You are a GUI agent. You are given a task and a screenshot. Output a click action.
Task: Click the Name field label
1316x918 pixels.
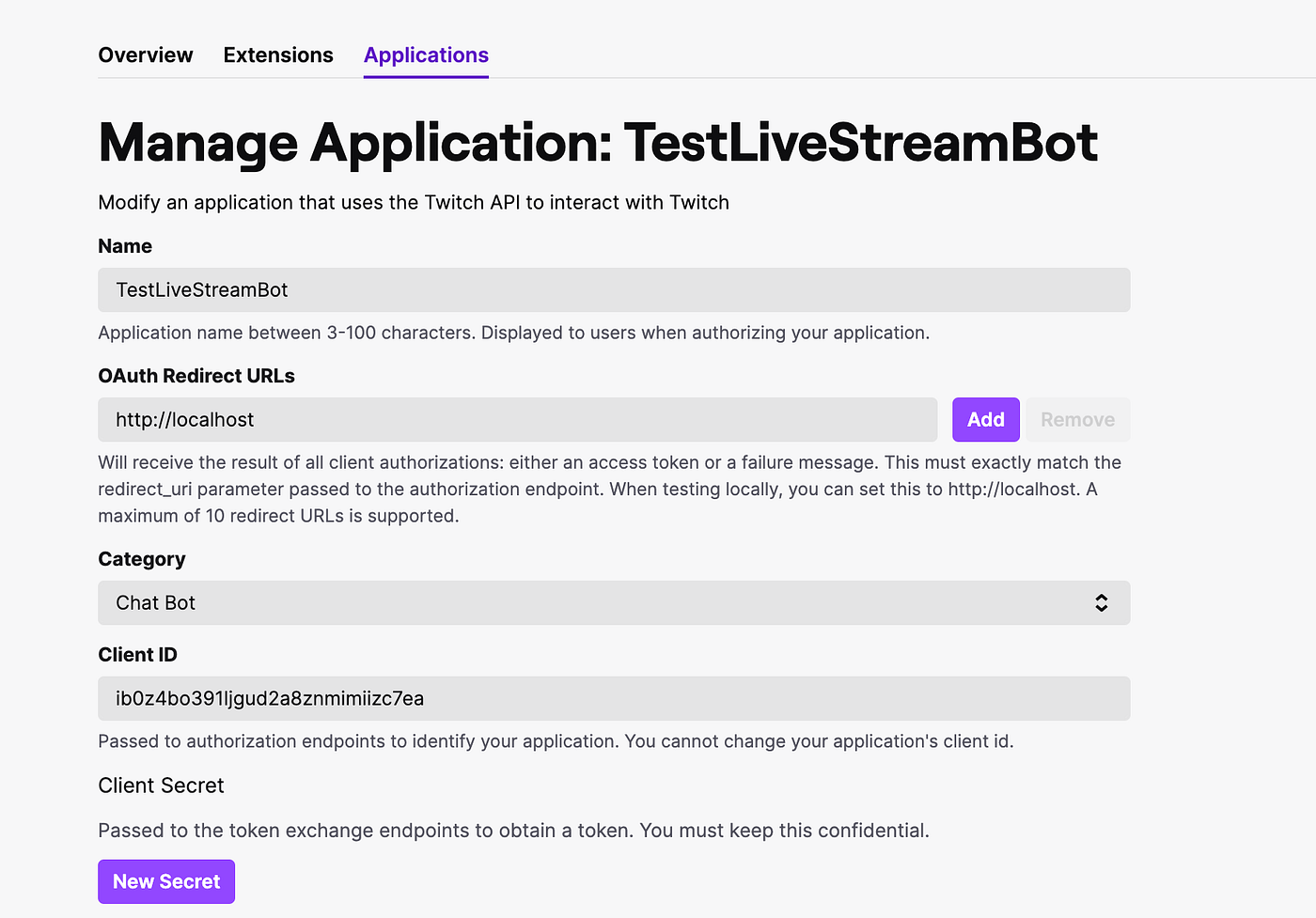pyautogui.click(x=125, y=246)
